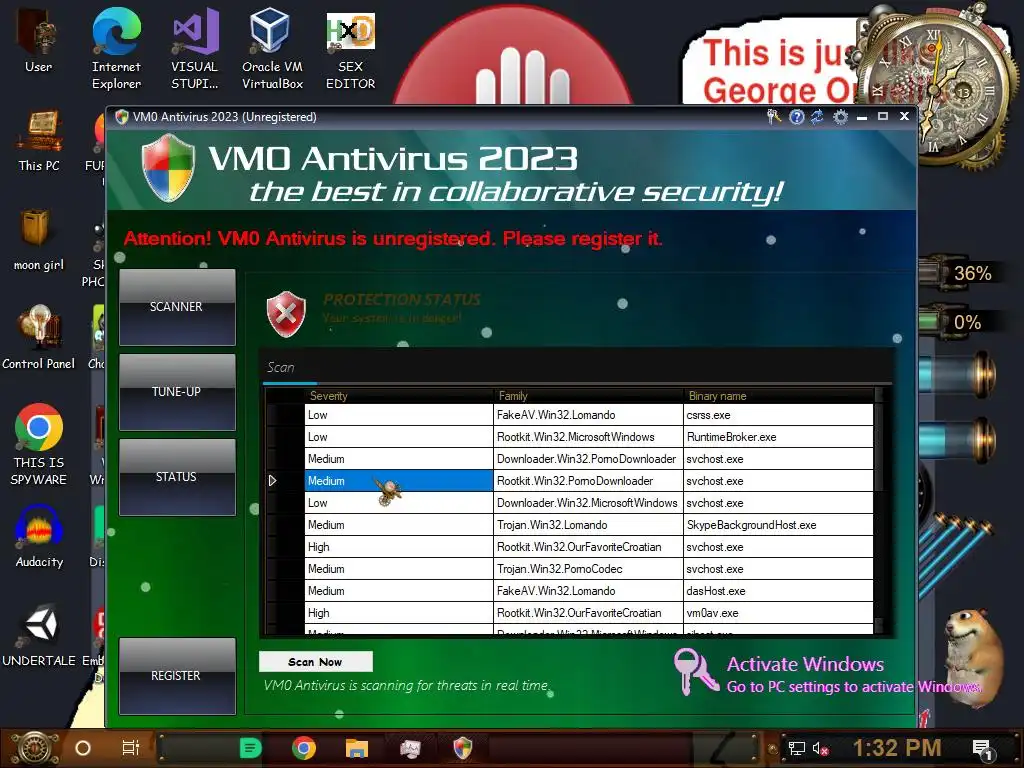The height and width of the screenshot is (768, 1024).
Task: Click the Activate Windows message
Action: pyautogui.click(x=853, y=675)
